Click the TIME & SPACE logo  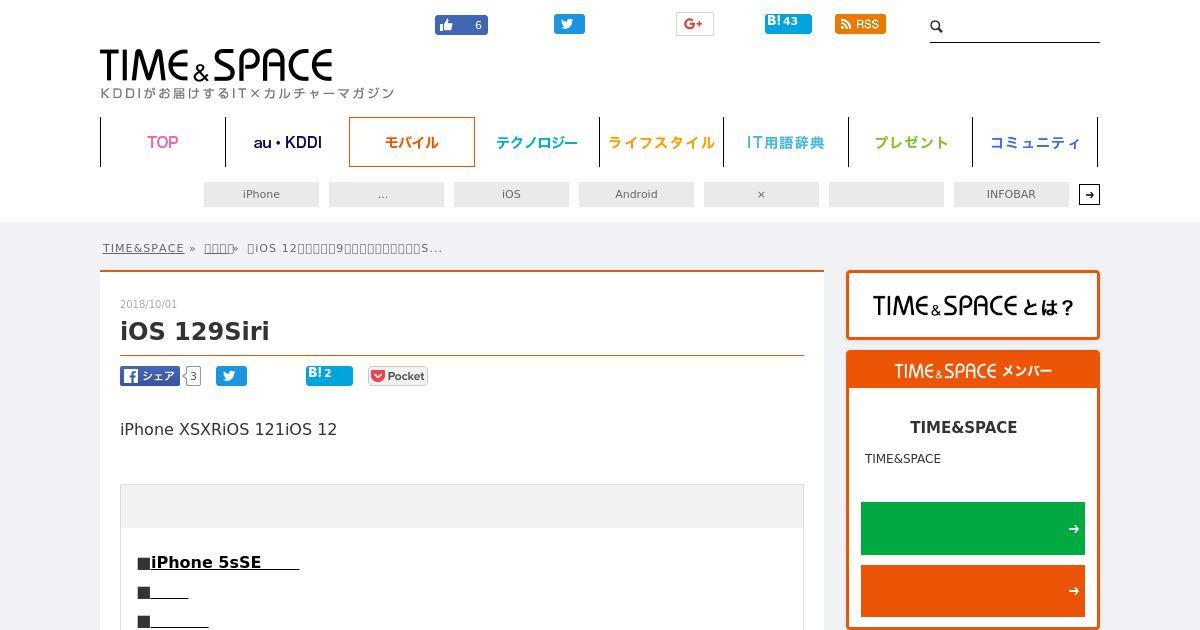tap(216, 65)
